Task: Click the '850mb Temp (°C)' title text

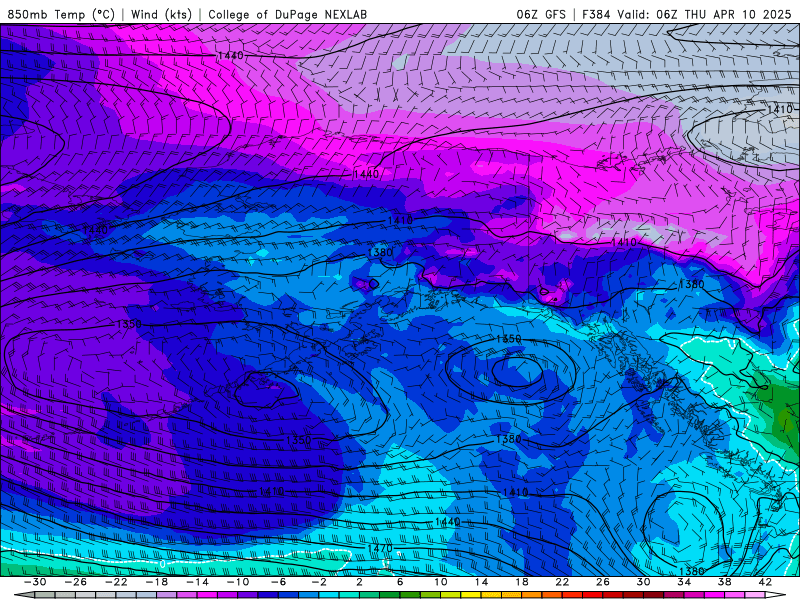Action: [x=61, y=14]
